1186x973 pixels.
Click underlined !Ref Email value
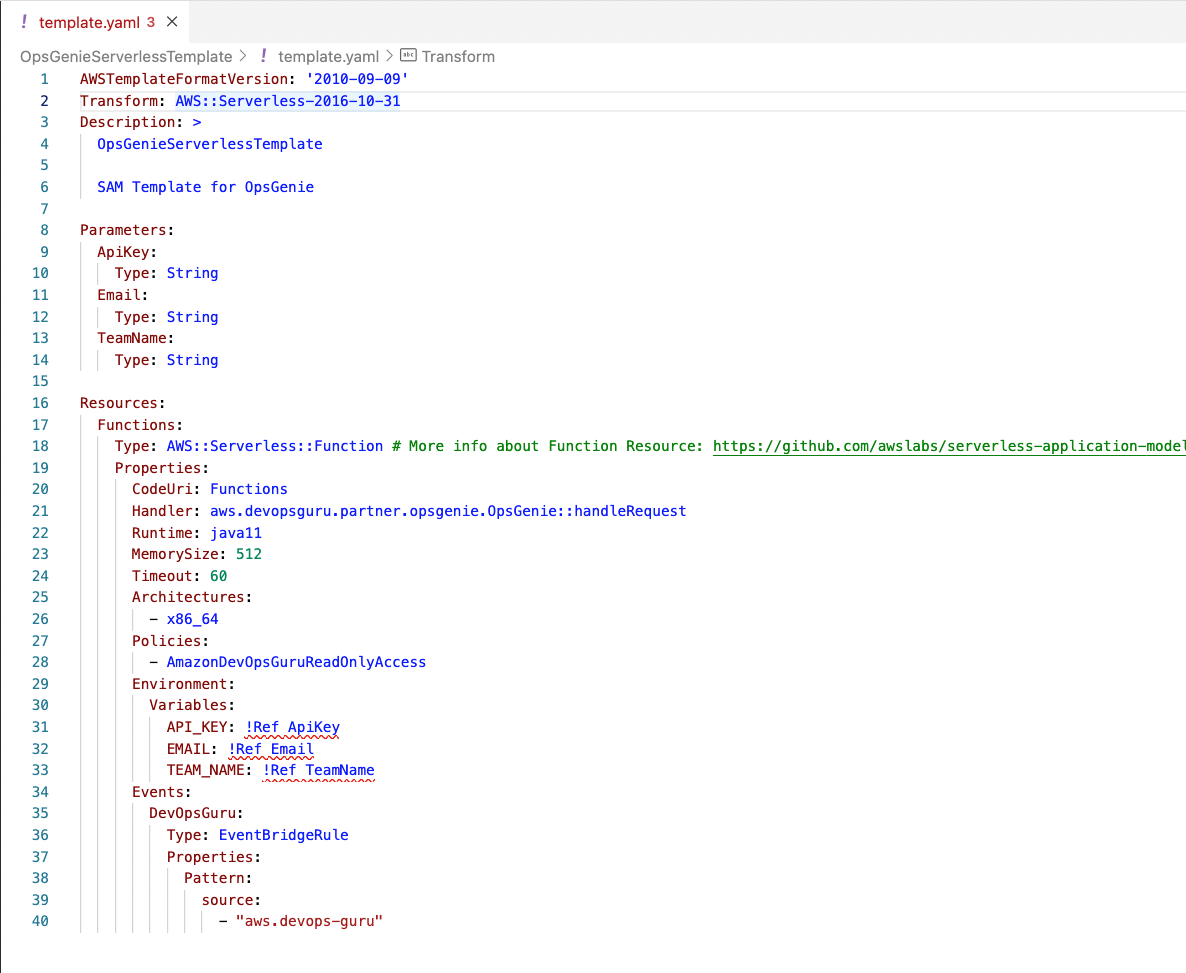coord(271,750)
